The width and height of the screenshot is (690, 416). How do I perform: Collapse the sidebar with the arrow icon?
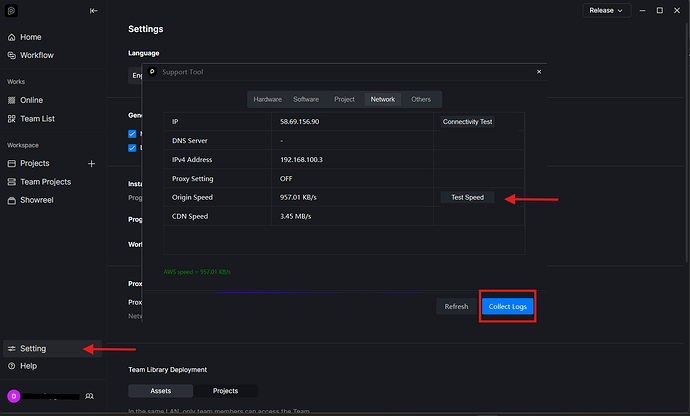click(94, 11)
